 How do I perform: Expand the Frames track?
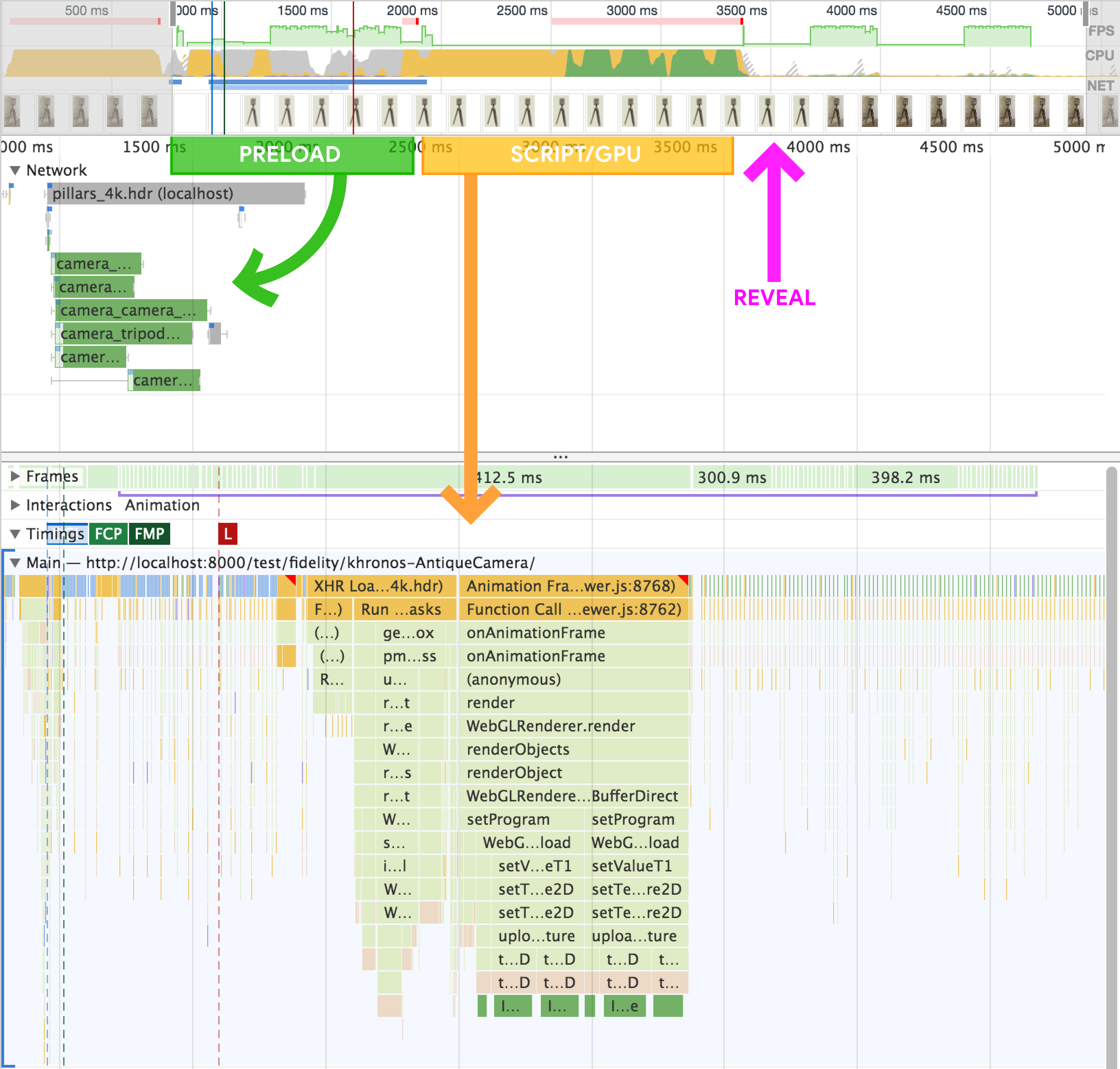(15, 477)
